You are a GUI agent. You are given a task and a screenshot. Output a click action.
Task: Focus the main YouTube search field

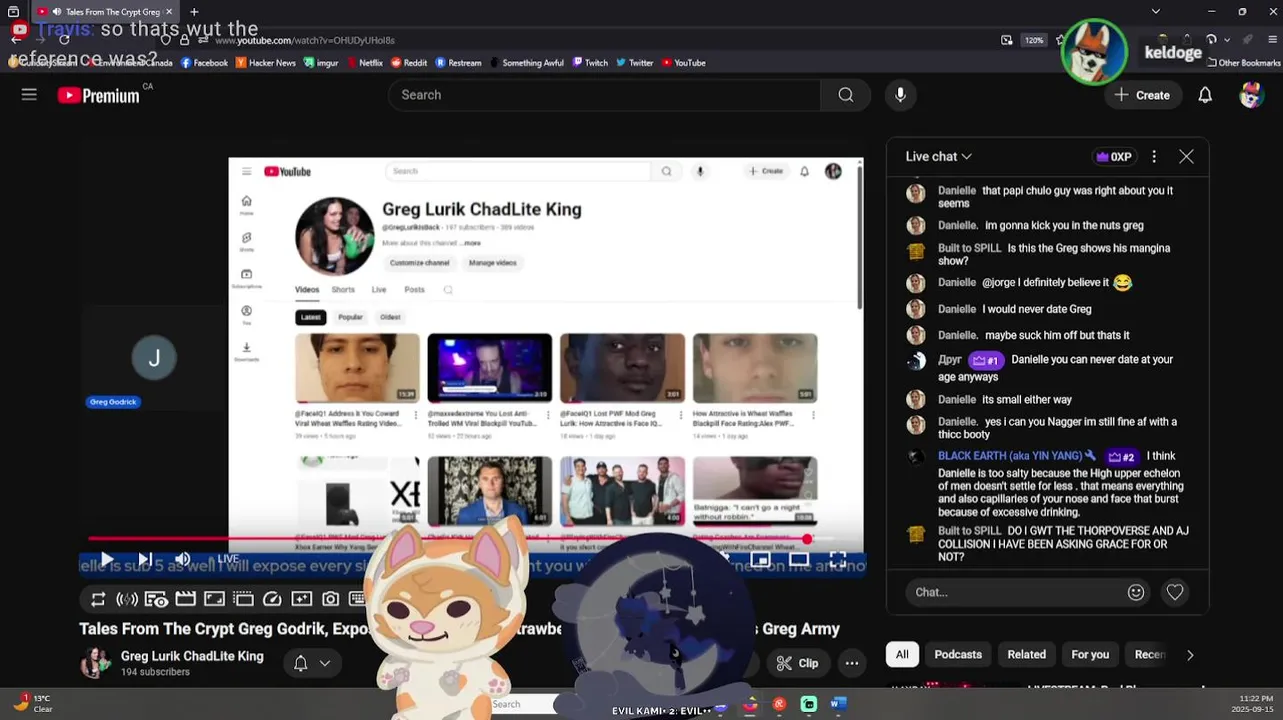(x=604, y=95)
